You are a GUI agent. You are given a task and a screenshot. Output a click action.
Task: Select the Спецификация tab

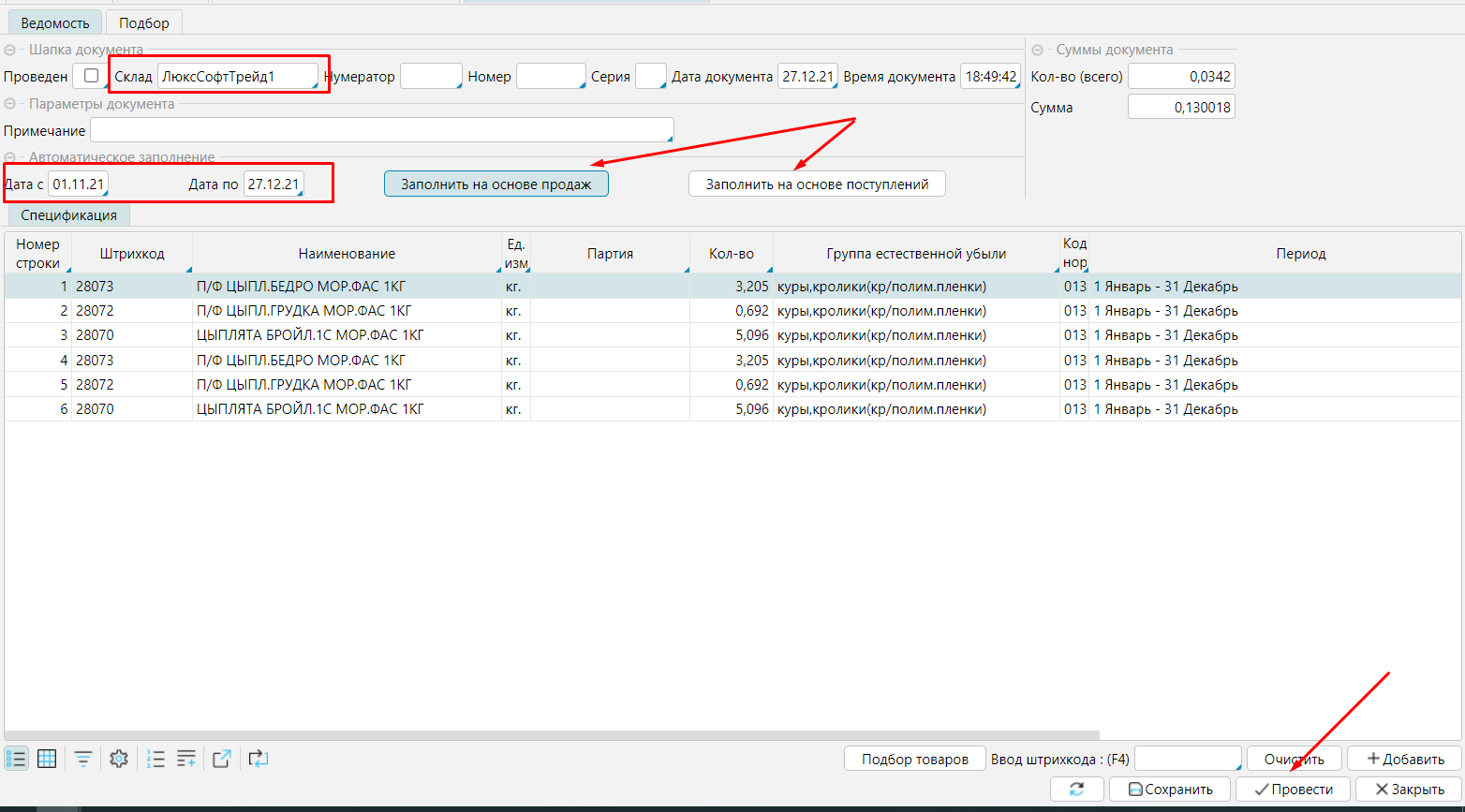coord(68,215)
